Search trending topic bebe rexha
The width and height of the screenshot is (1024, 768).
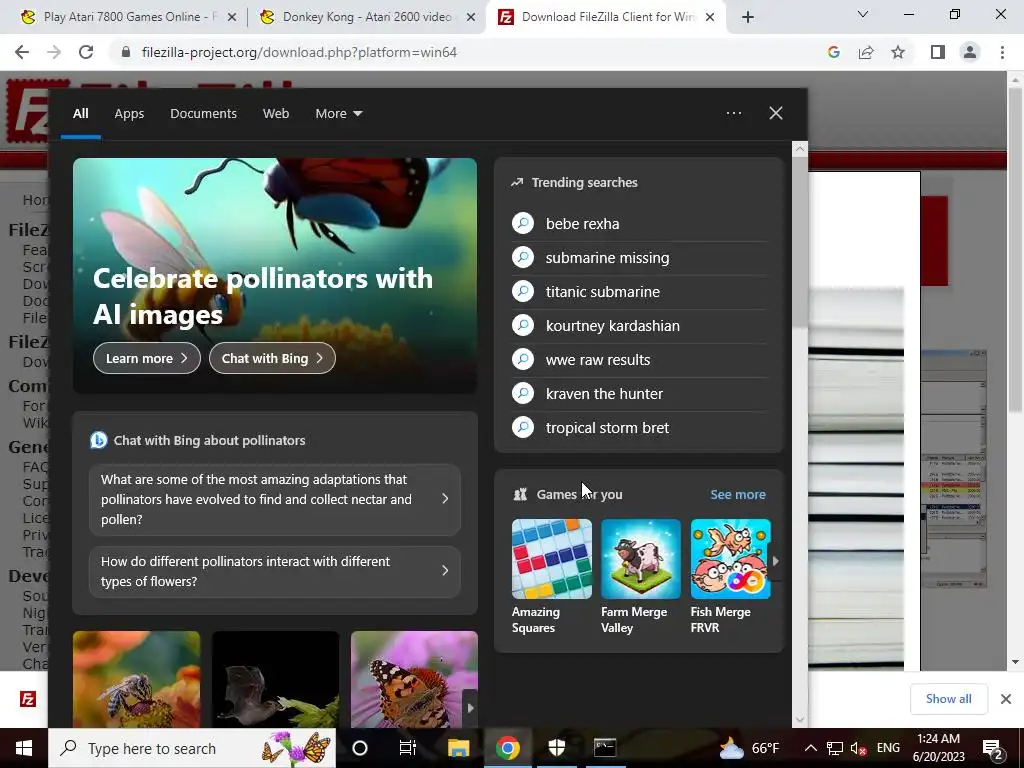(639, 223)
